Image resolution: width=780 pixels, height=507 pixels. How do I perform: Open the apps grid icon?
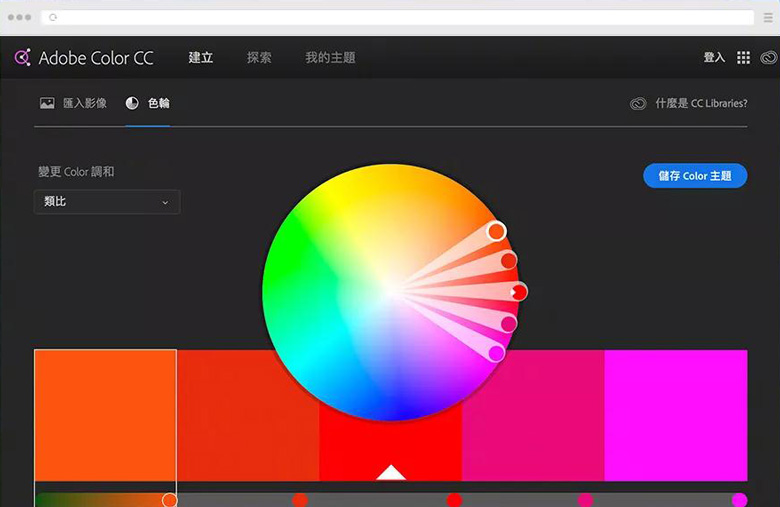coord(743,58)
